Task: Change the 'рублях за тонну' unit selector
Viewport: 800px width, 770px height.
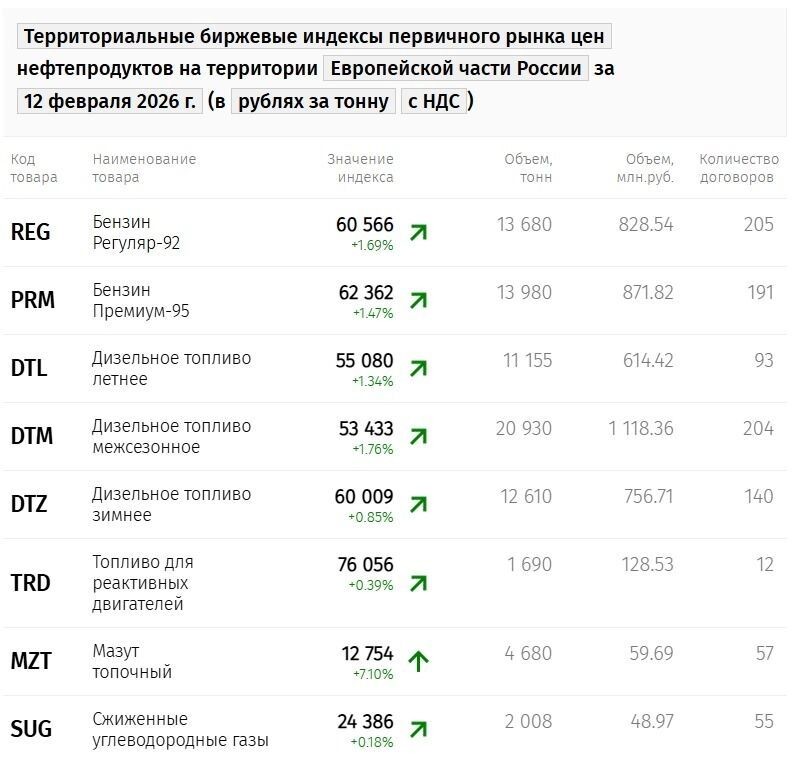Action: pyautogui.click(x=312, y=101)
